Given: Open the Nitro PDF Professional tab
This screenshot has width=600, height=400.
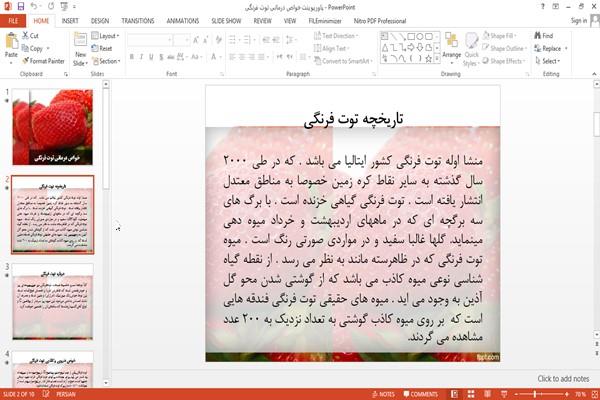Looking at the screenshot, I should pos(380,21).
